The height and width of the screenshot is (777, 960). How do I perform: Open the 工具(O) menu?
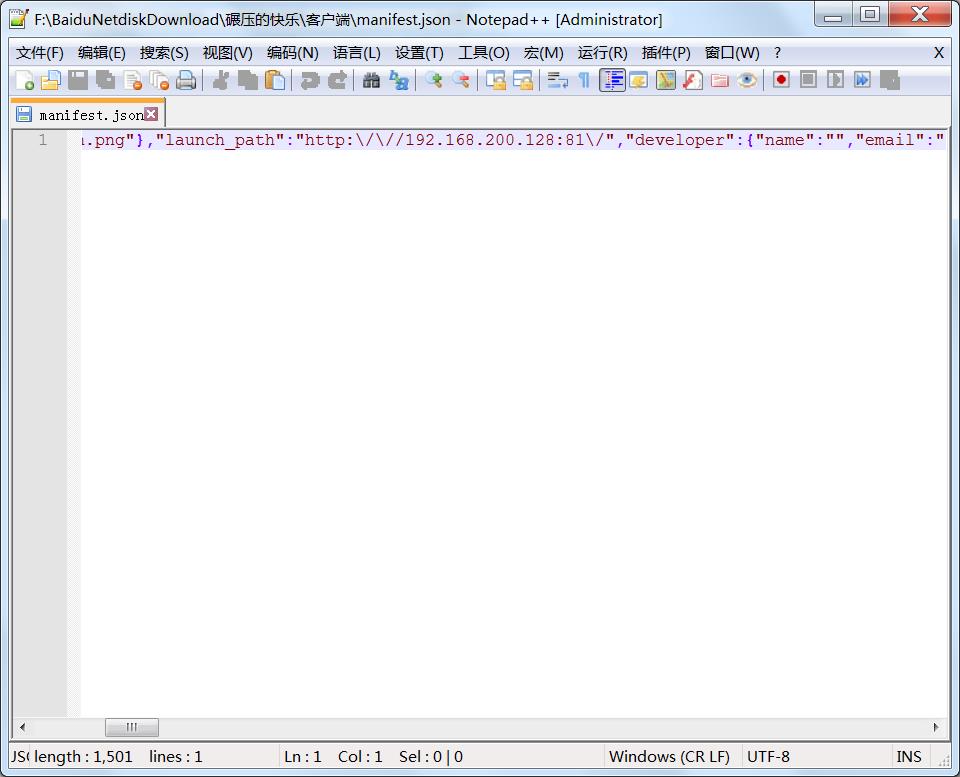point(484,53)
